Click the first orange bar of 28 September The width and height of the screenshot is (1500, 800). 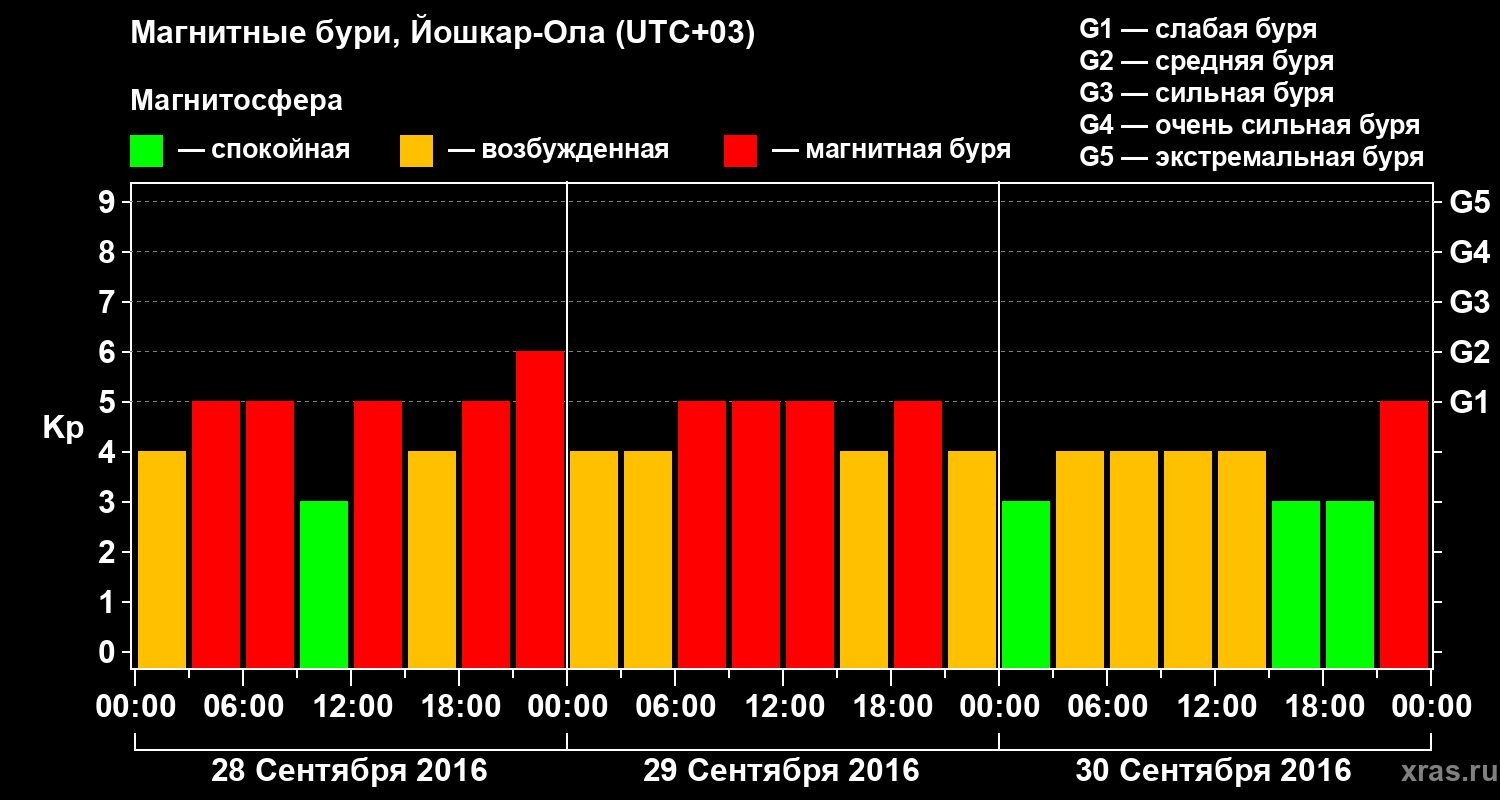click(162, 559)
